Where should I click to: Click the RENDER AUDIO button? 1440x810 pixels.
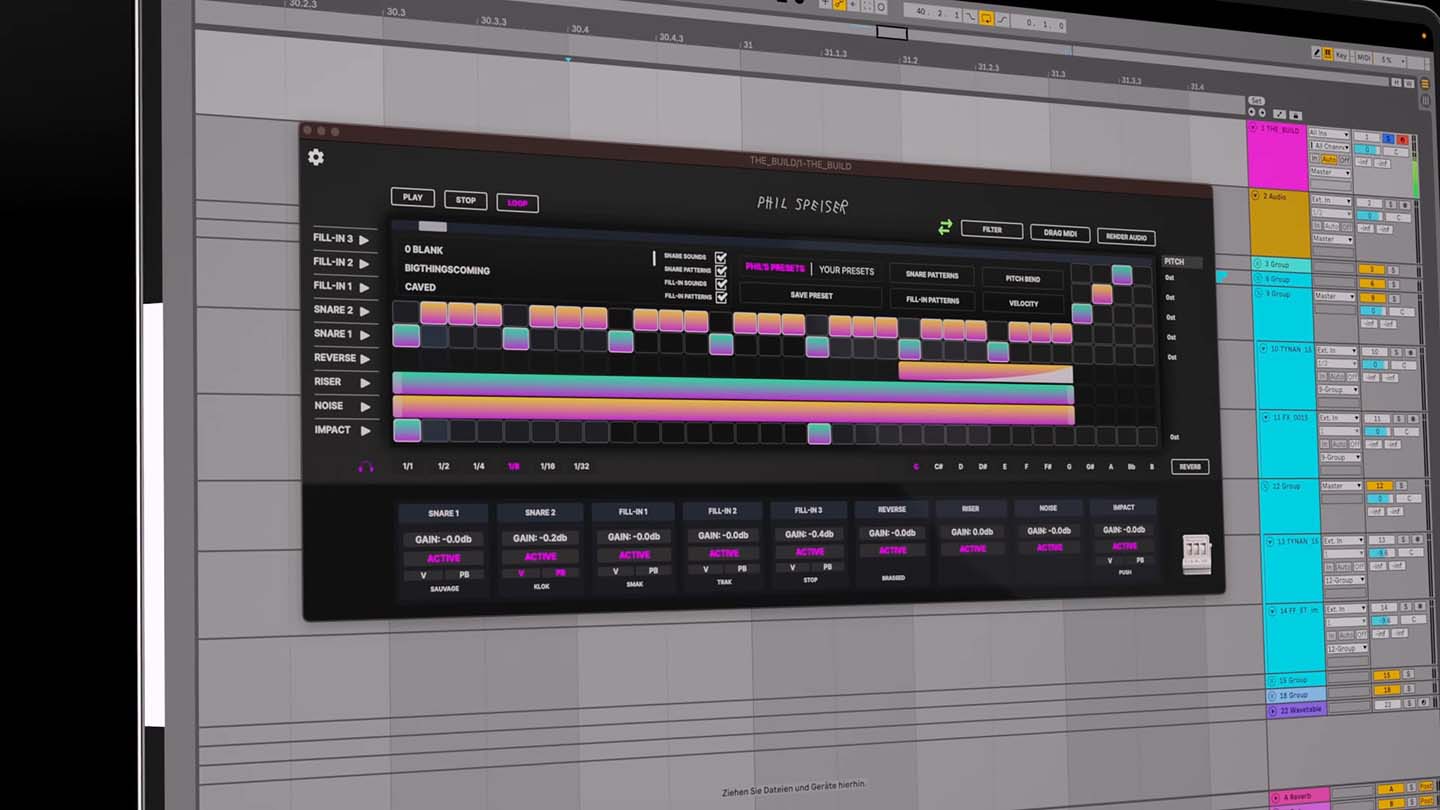click(x=1126, y=237)
